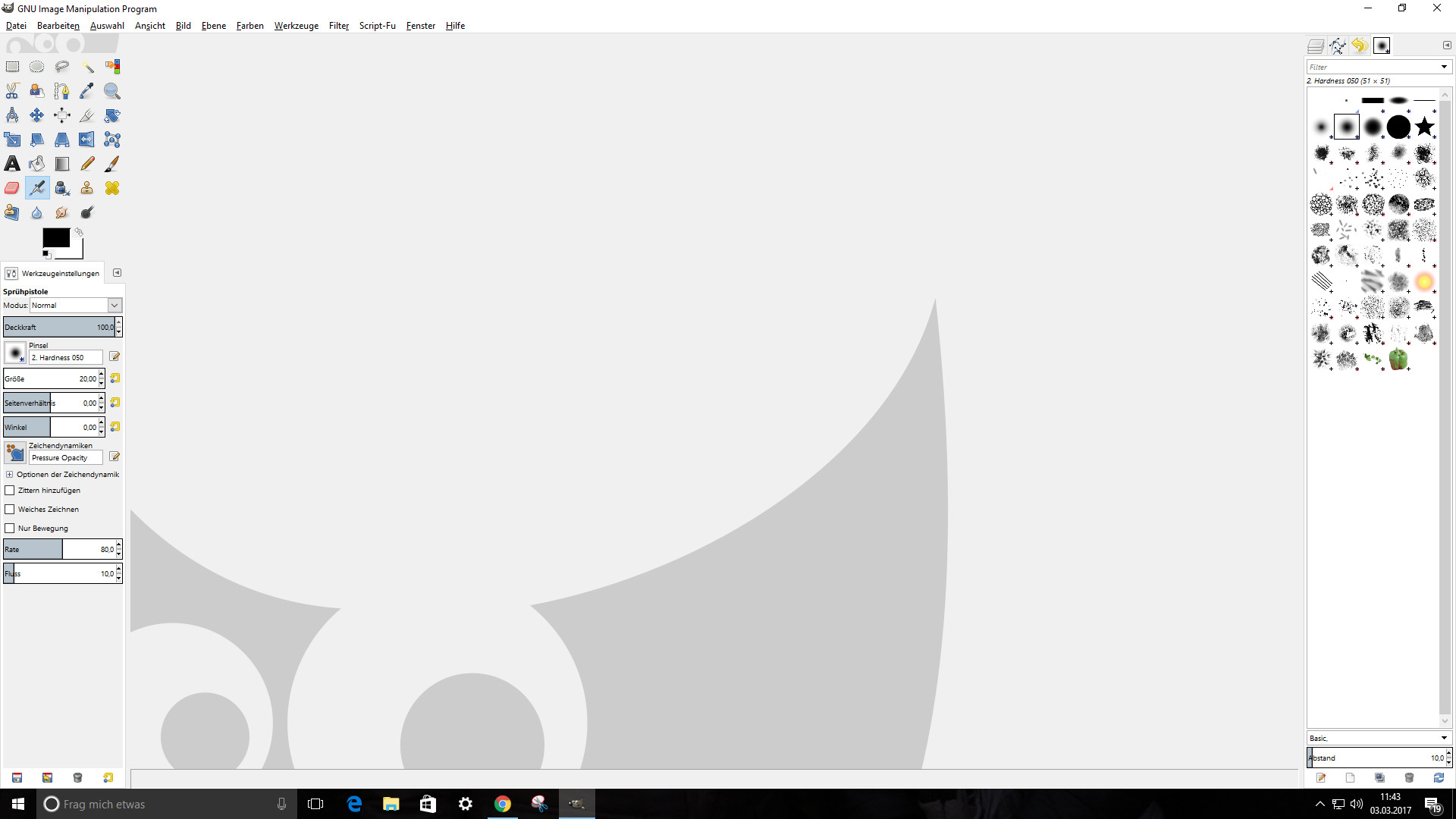Expand Optionen der Zeichendynamik

[10, 475]
